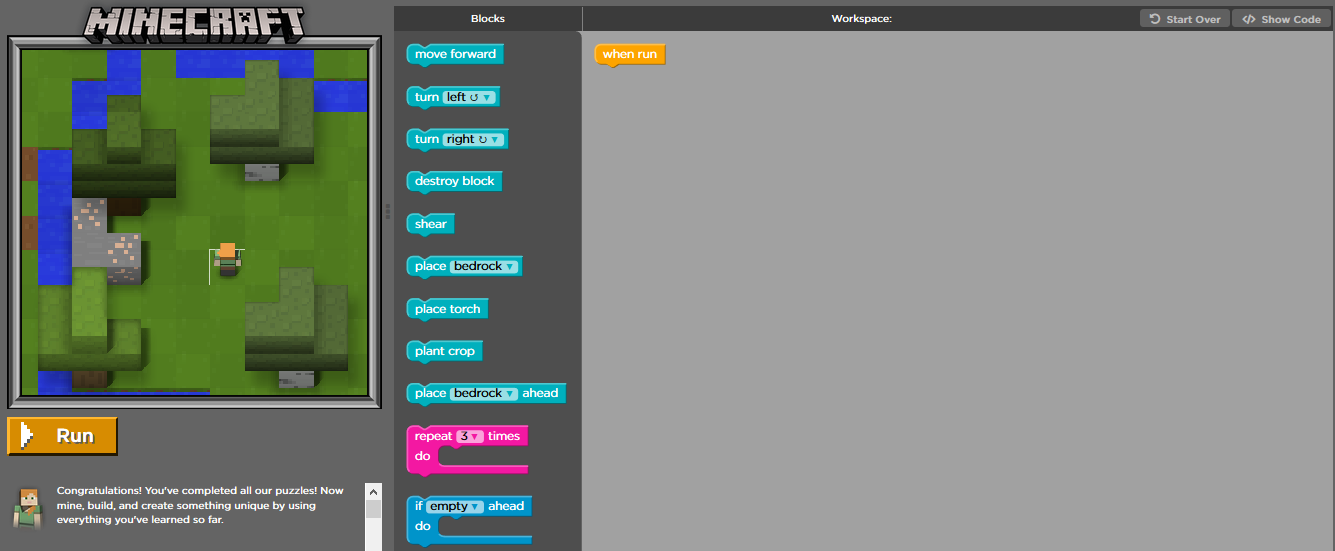Select the plant crop block
The width and height of the screenshot is (1335, 551).
point(445,351)
